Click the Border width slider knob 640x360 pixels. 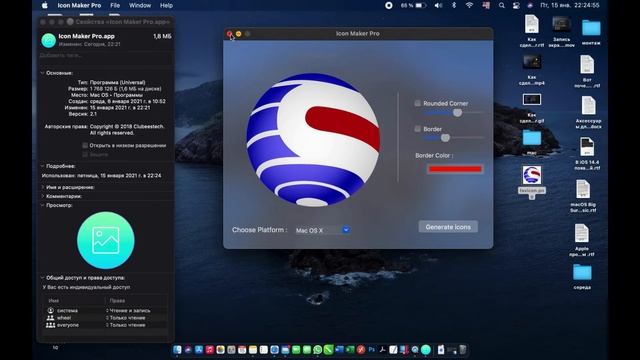[x=446, y=138]
